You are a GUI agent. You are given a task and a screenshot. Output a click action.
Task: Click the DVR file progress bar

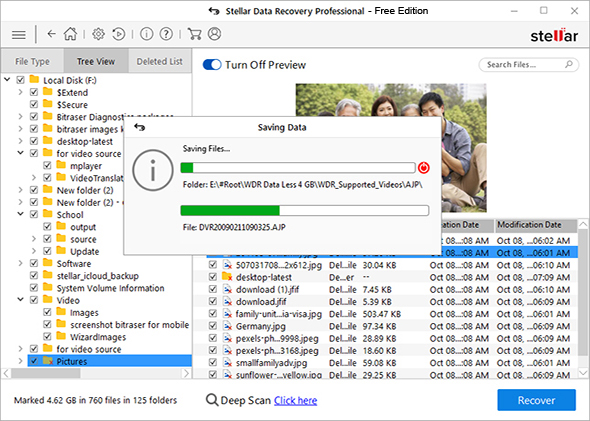click(305, 210)
